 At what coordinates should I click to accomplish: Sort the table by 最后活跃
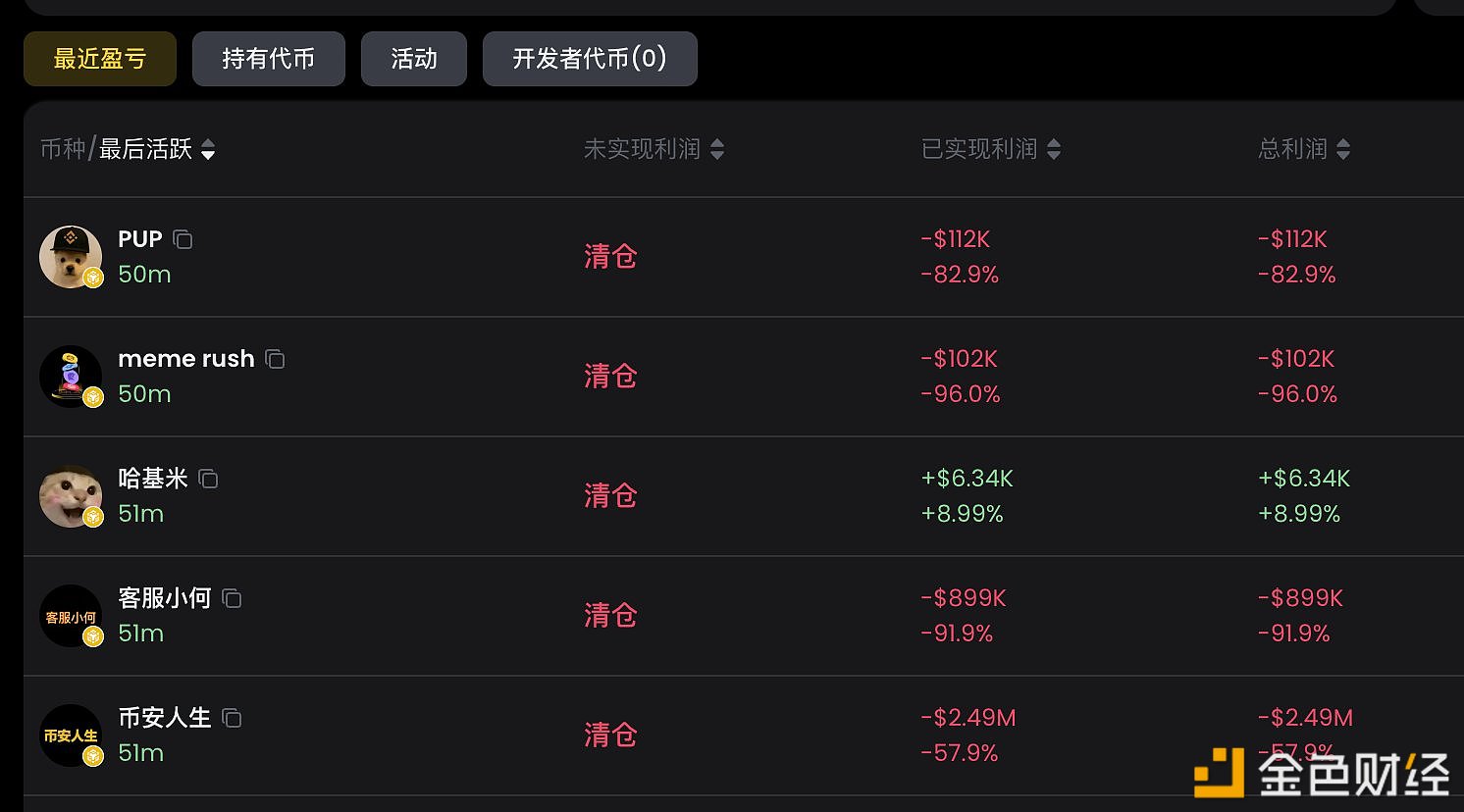click(208, 151)
